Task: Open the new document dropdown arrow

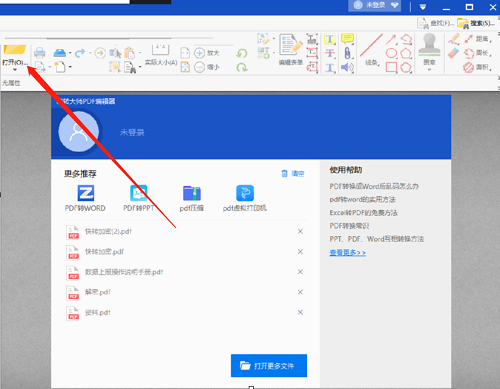Action: [x=70, y=67]
